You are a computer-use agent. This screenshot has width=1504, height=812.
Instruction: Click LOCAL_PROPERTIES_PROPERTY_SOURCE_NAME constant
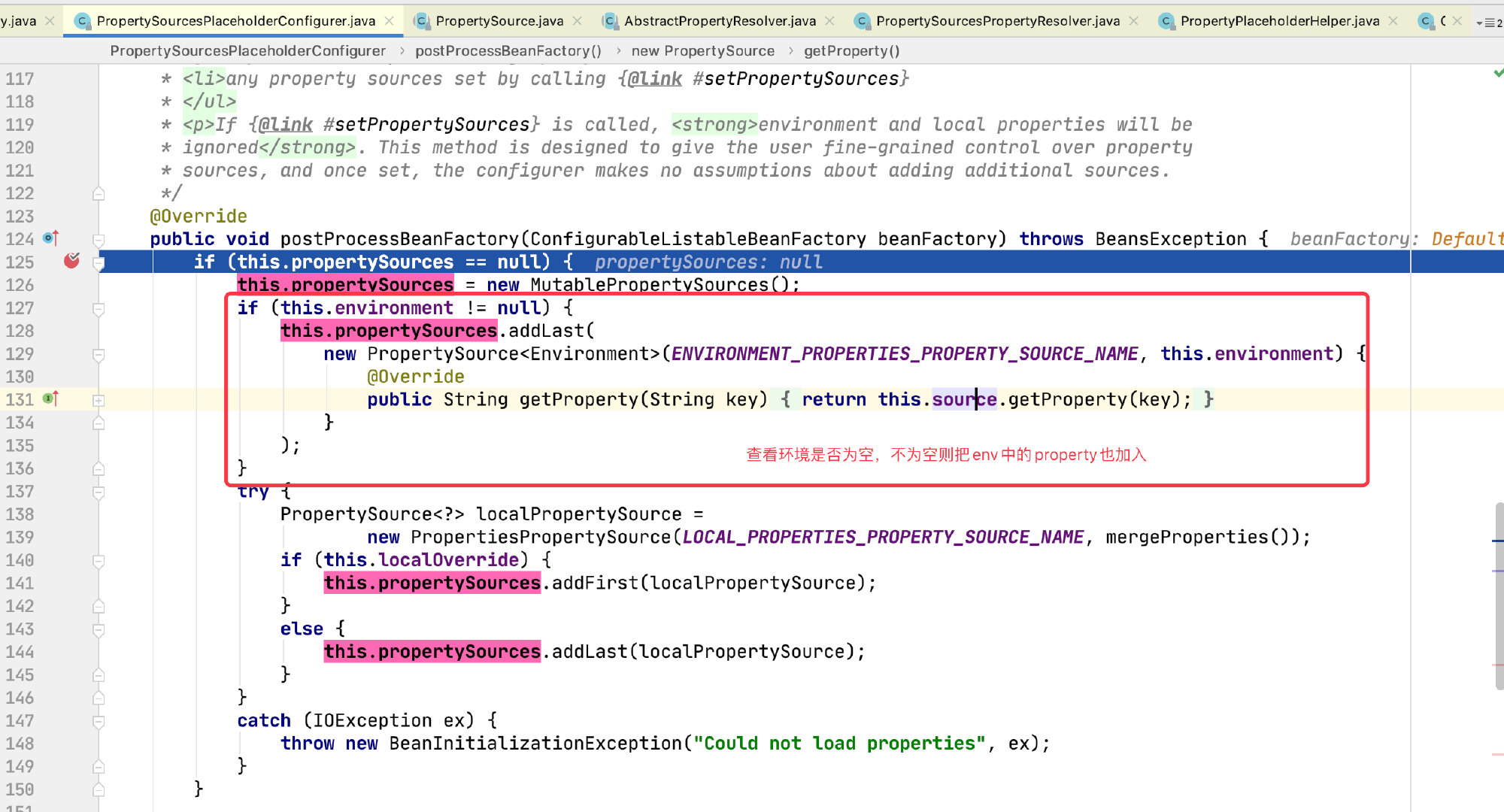point(883,537)
